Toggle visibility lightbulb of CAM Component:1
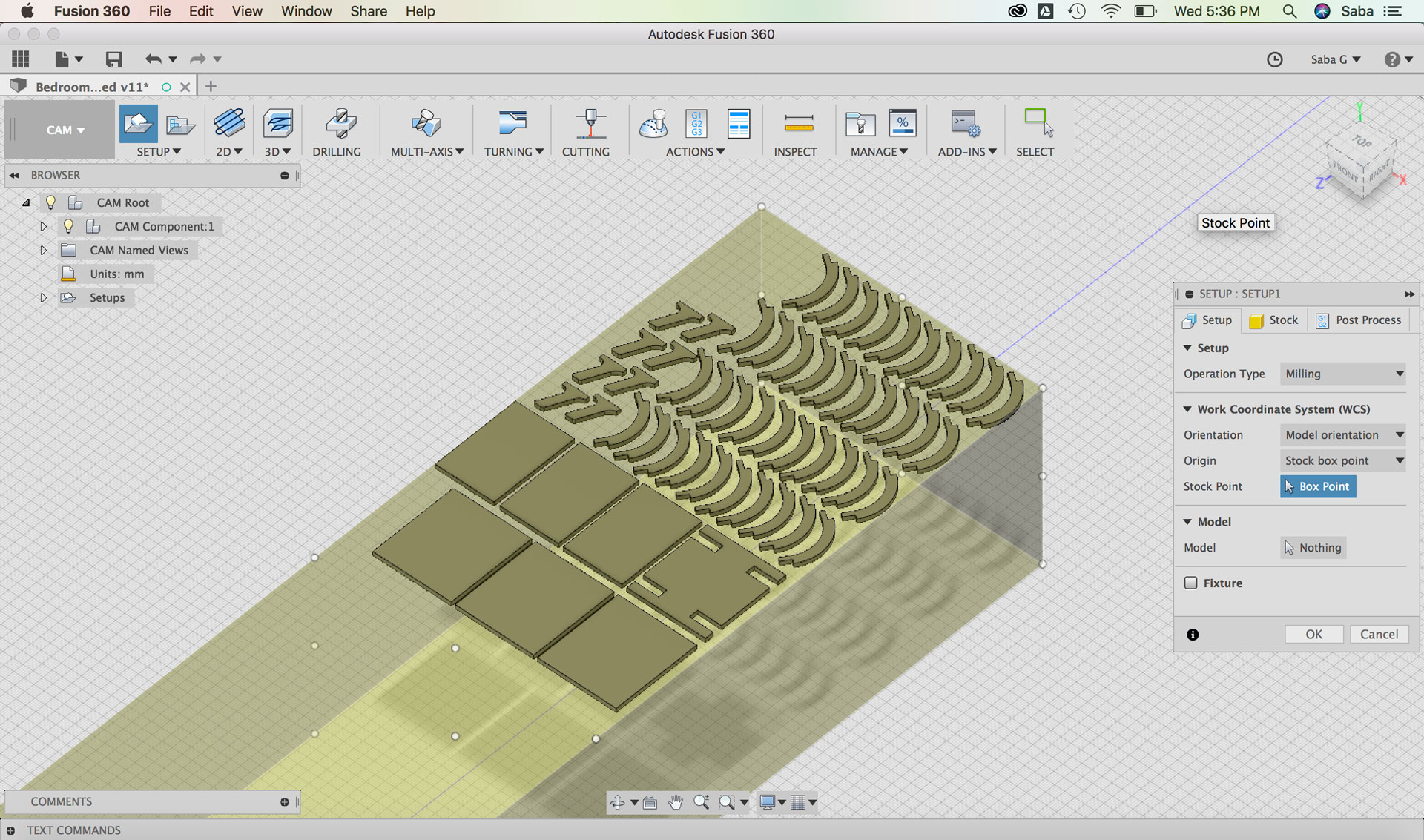 (x=68, y=226)
